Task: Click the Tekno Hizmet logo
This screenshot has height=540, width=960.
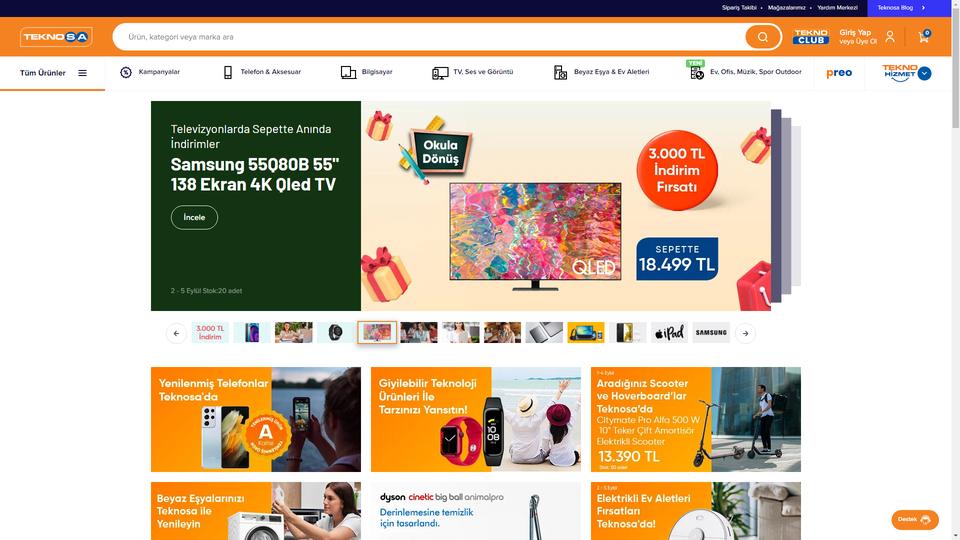Action: (x=899, y=72)
